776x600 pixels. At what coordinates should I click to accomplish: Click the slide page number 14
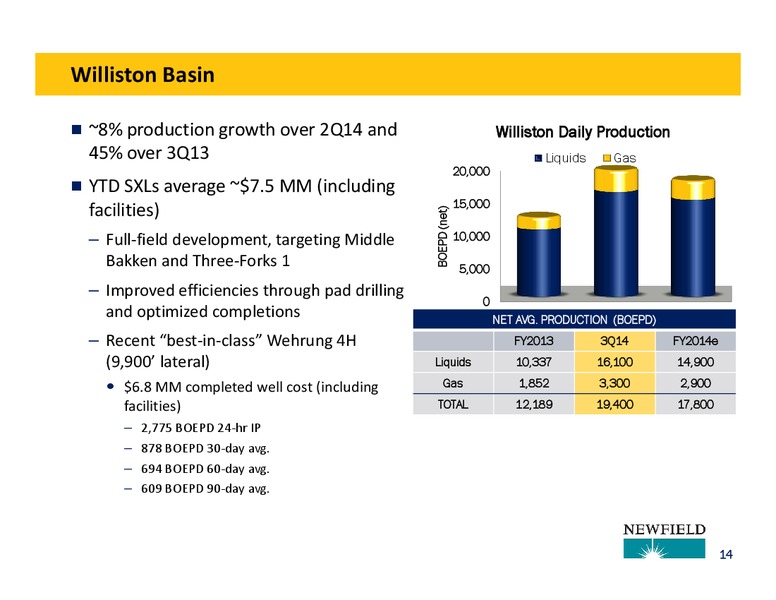726,554
